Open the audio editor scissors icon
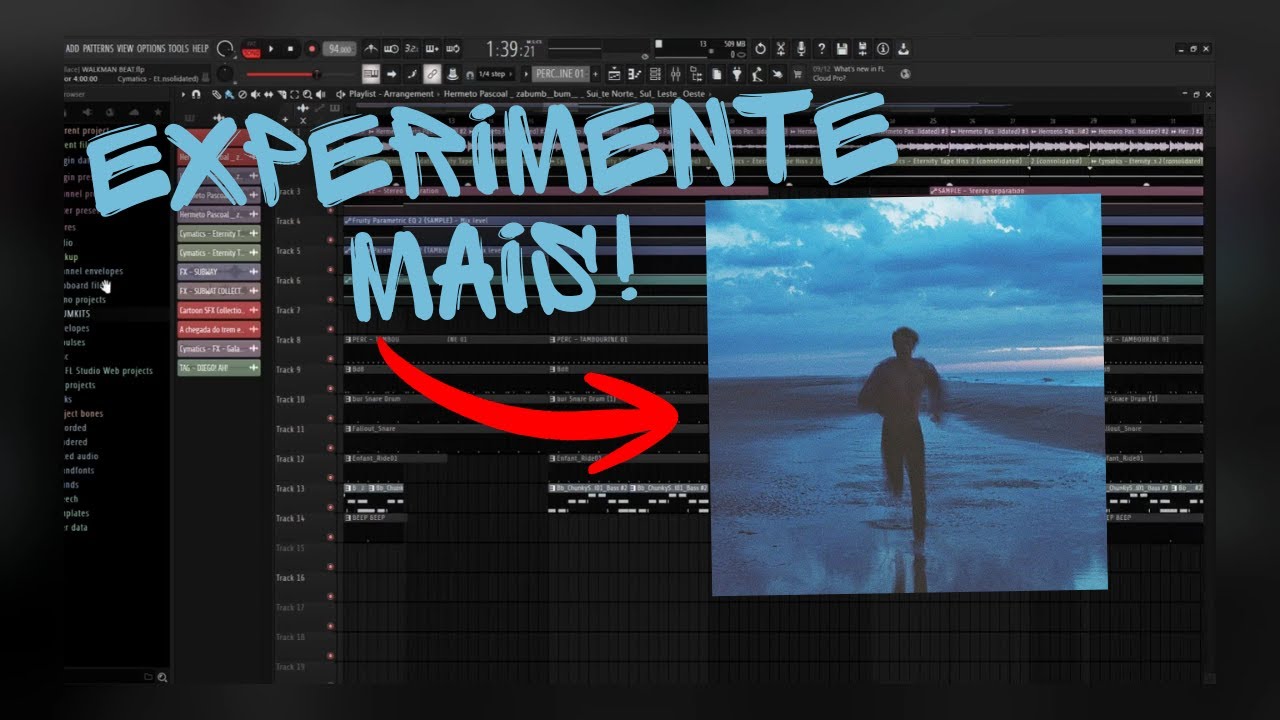 (x=781, y=49)
